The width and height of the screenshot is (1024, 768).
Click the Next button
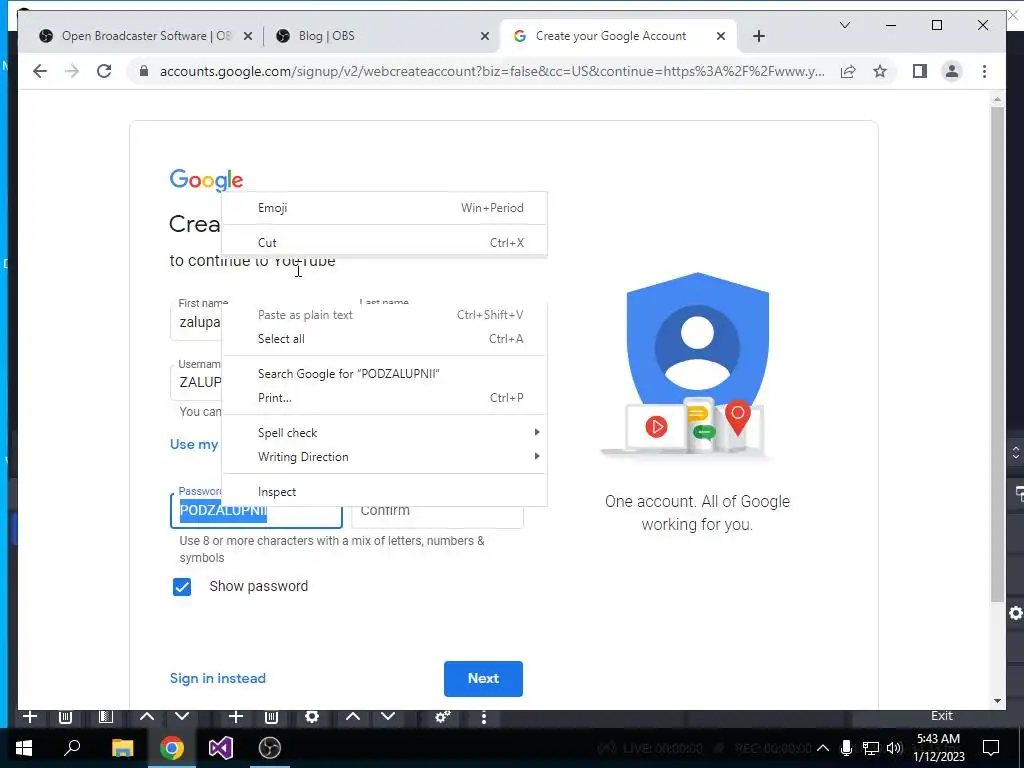coord(483,679)
